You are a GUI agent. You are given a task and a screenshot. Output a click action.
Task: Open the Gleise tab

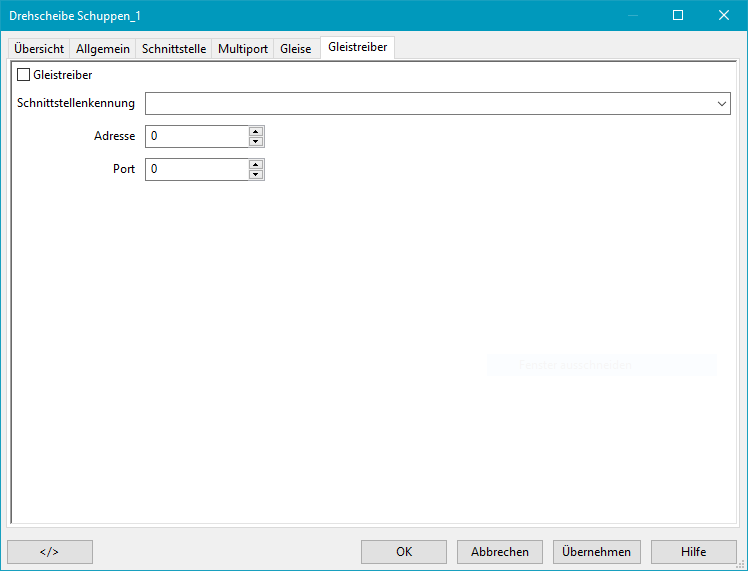click(296, 49)
